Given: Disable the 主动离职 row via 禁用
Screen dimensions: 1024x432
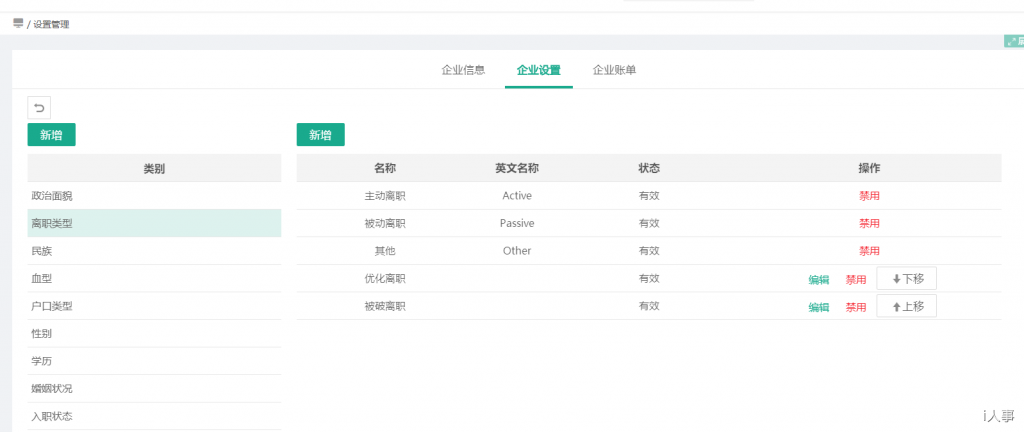Looking at the screenshot, I should coord(869,196).
